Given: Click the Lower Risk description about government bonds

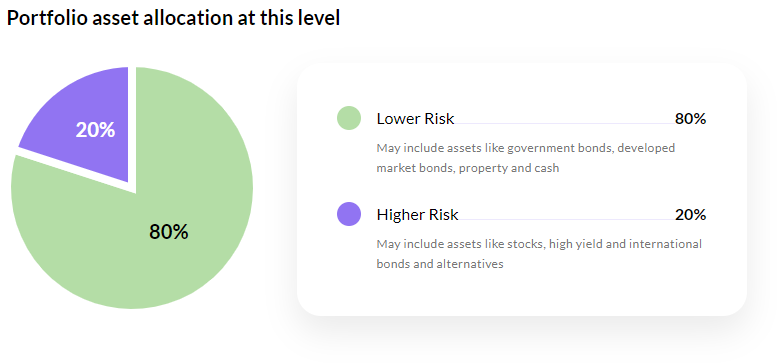Looking at the screenshot, I should click(525, 158).
